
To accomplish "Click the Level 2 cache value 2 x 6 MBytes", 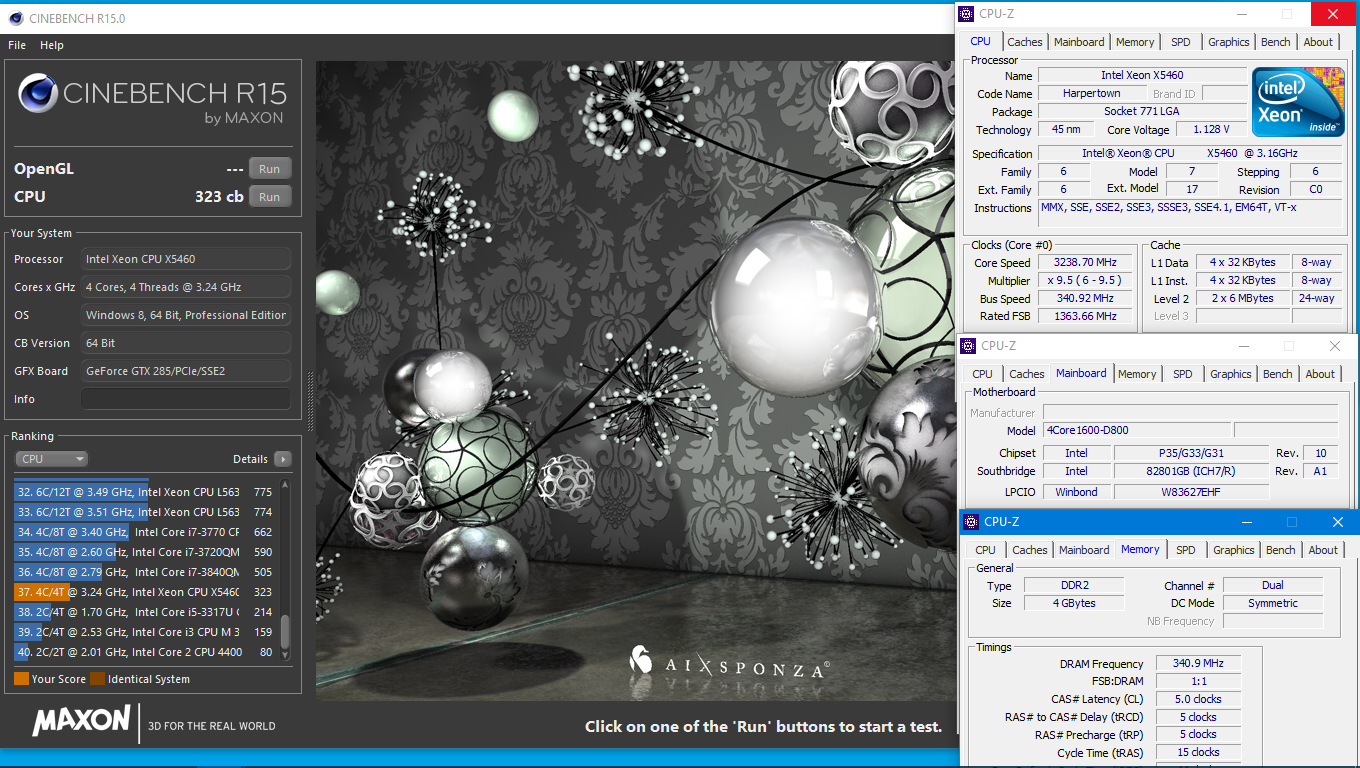I will [x=1242, y=298].
